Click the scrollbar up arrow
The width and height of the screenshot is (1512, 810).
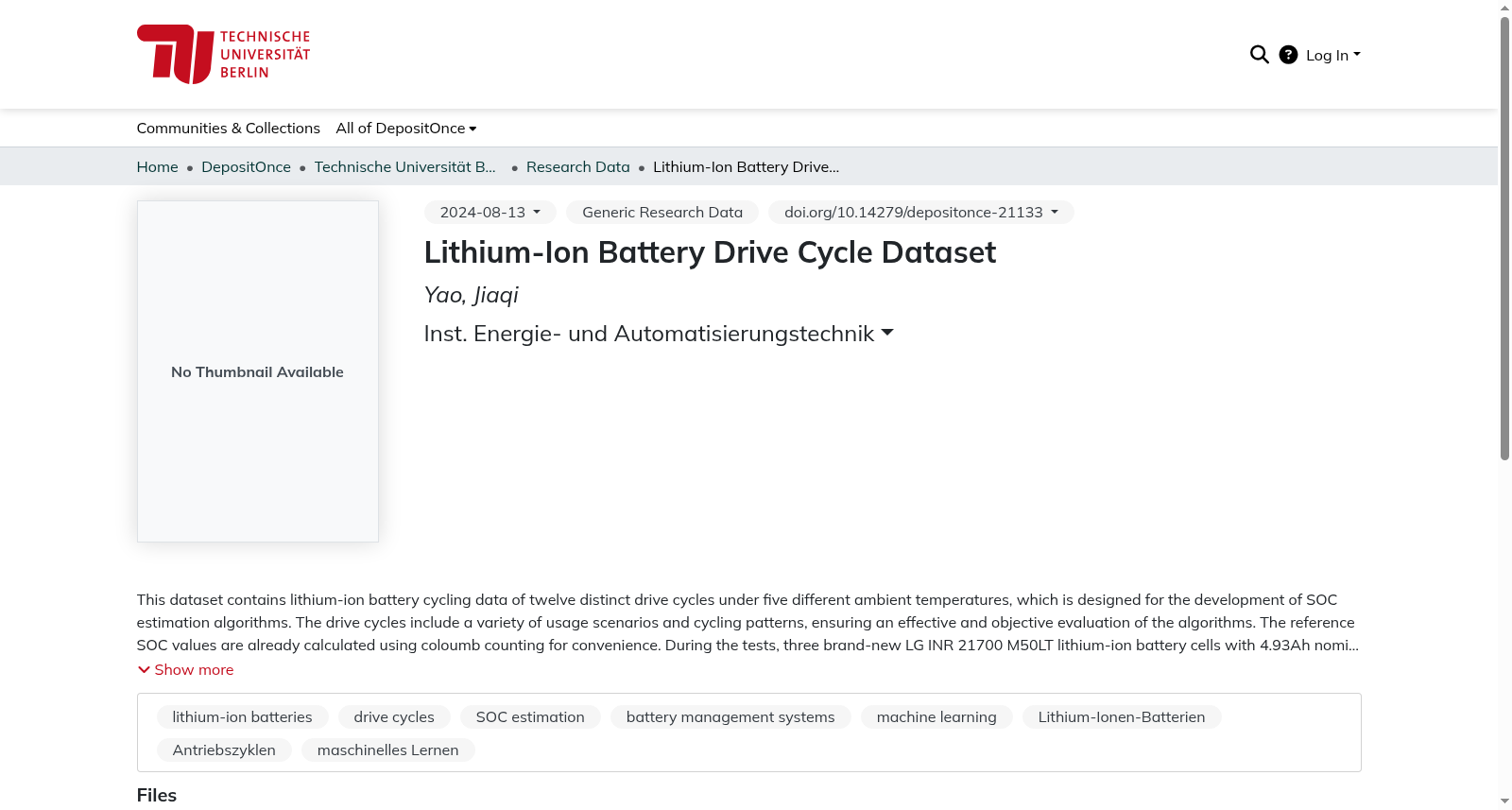coord(1504,8)
